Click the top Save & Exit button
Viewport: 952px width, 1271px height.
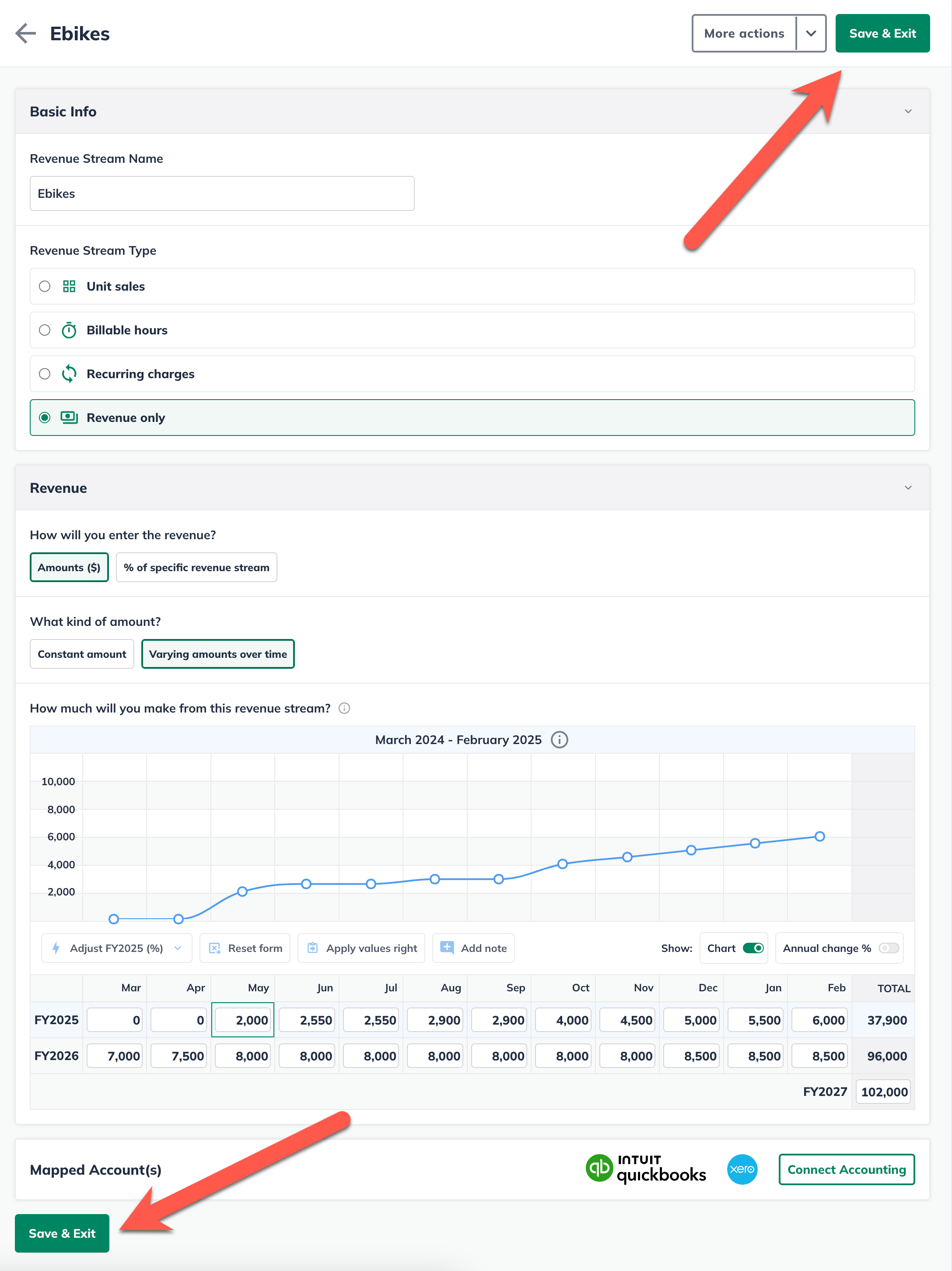coord(882,33)
